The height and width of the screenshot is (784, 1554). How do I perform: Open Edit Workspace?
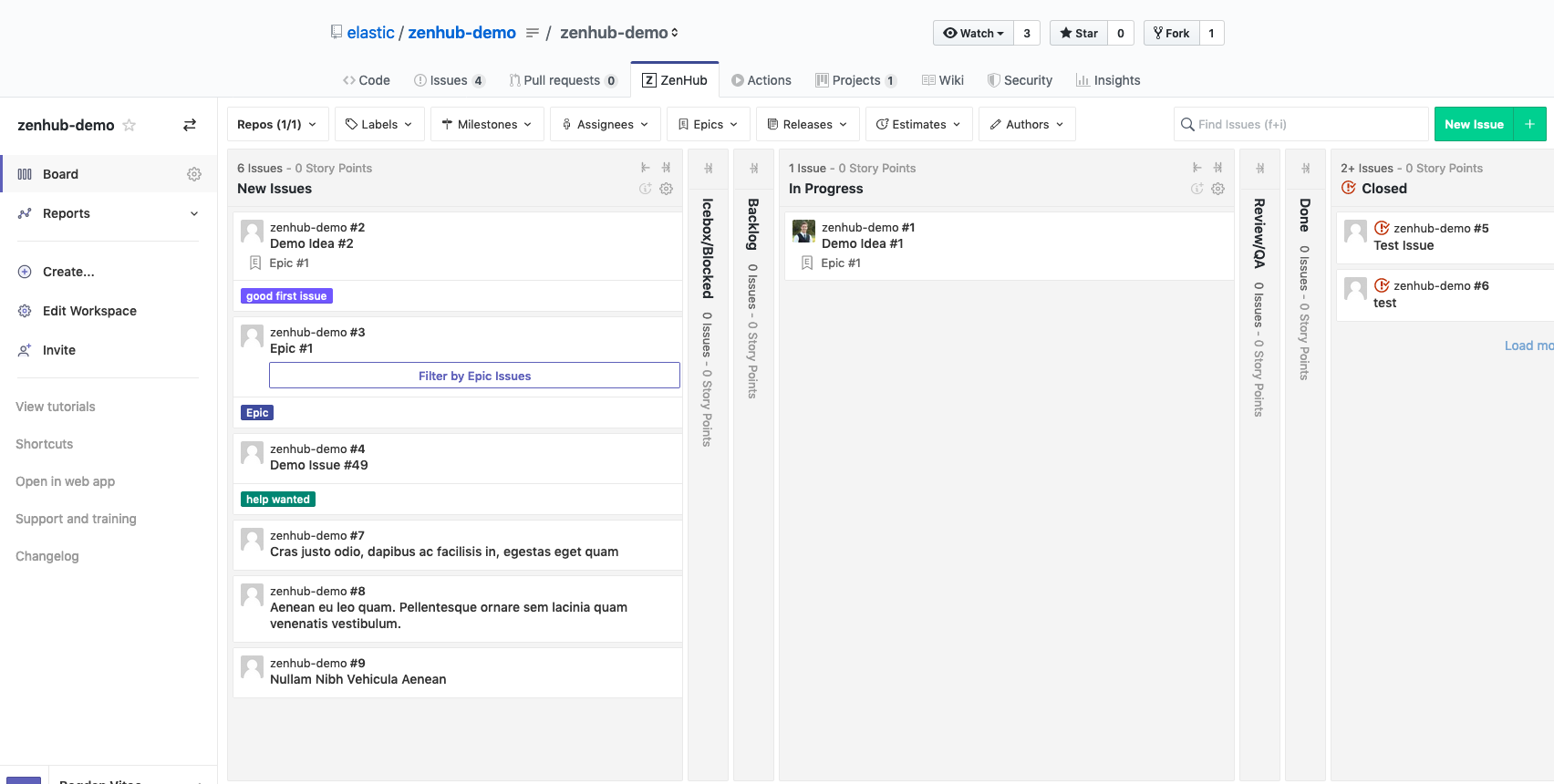(89, 311)
